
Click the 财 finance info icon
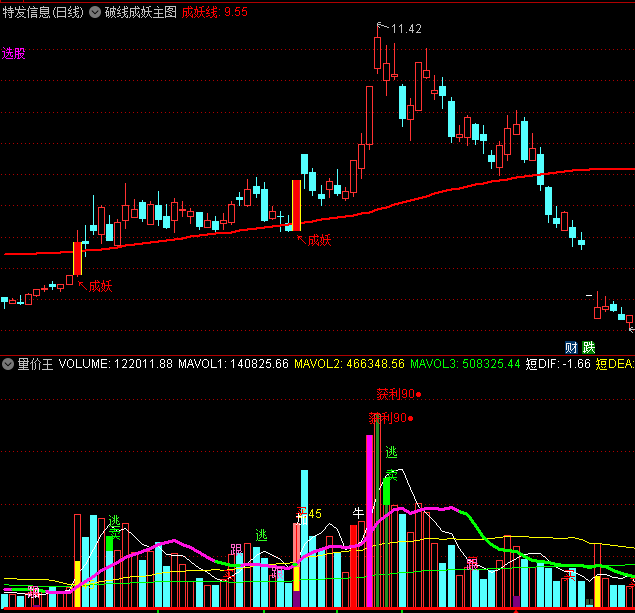point(571,347)
